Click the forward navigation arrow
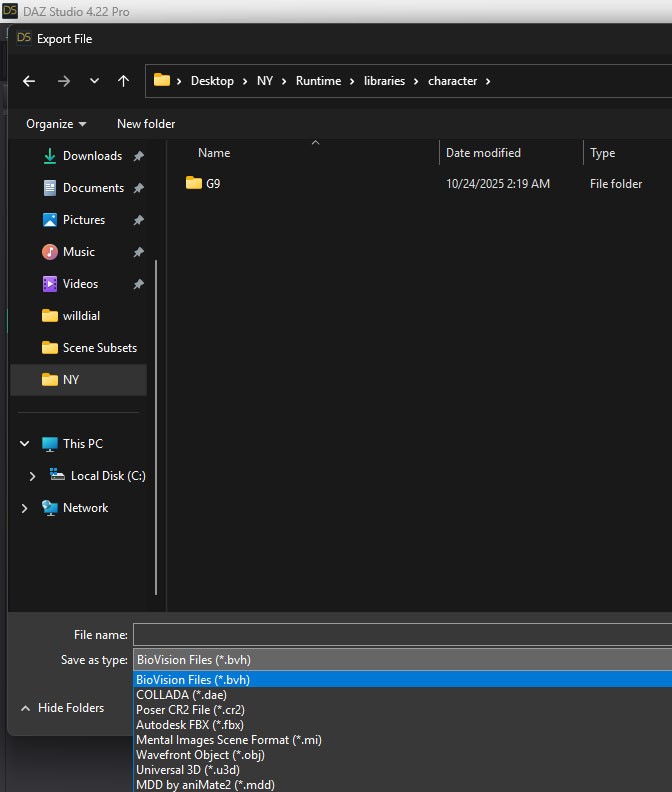Screen dimensions: 672x792 point(64,81)
